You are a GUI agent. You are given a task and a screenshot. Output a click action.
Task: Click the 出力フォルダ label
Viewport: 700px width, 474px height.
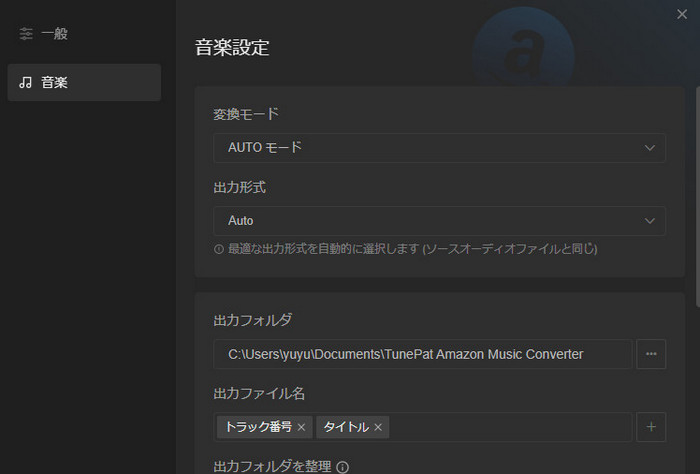pos(253,320)
